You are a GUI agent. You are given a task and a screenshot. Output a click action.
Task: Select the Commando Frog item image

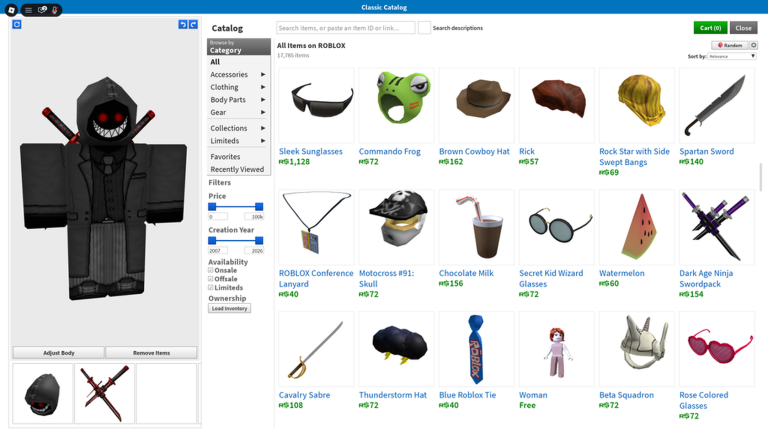click(x=397, y=105)
